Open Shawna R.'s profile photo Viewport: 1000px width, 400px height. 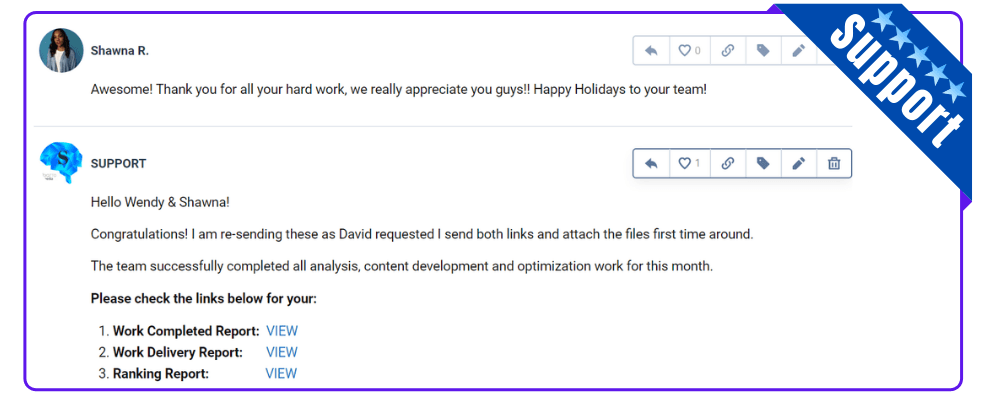(61, 50)
